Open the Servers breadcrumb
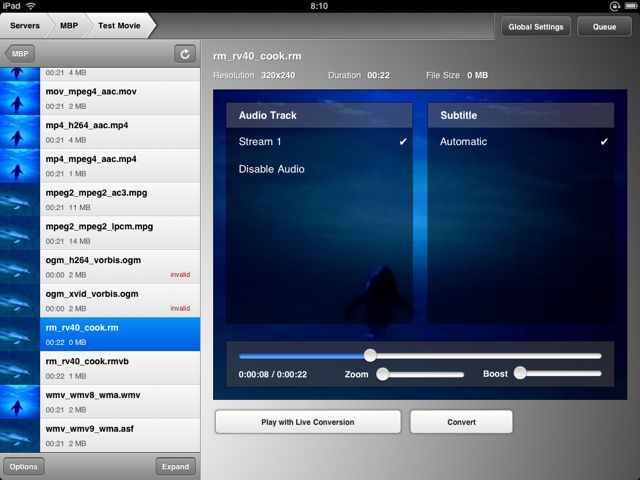 point(24,25)
